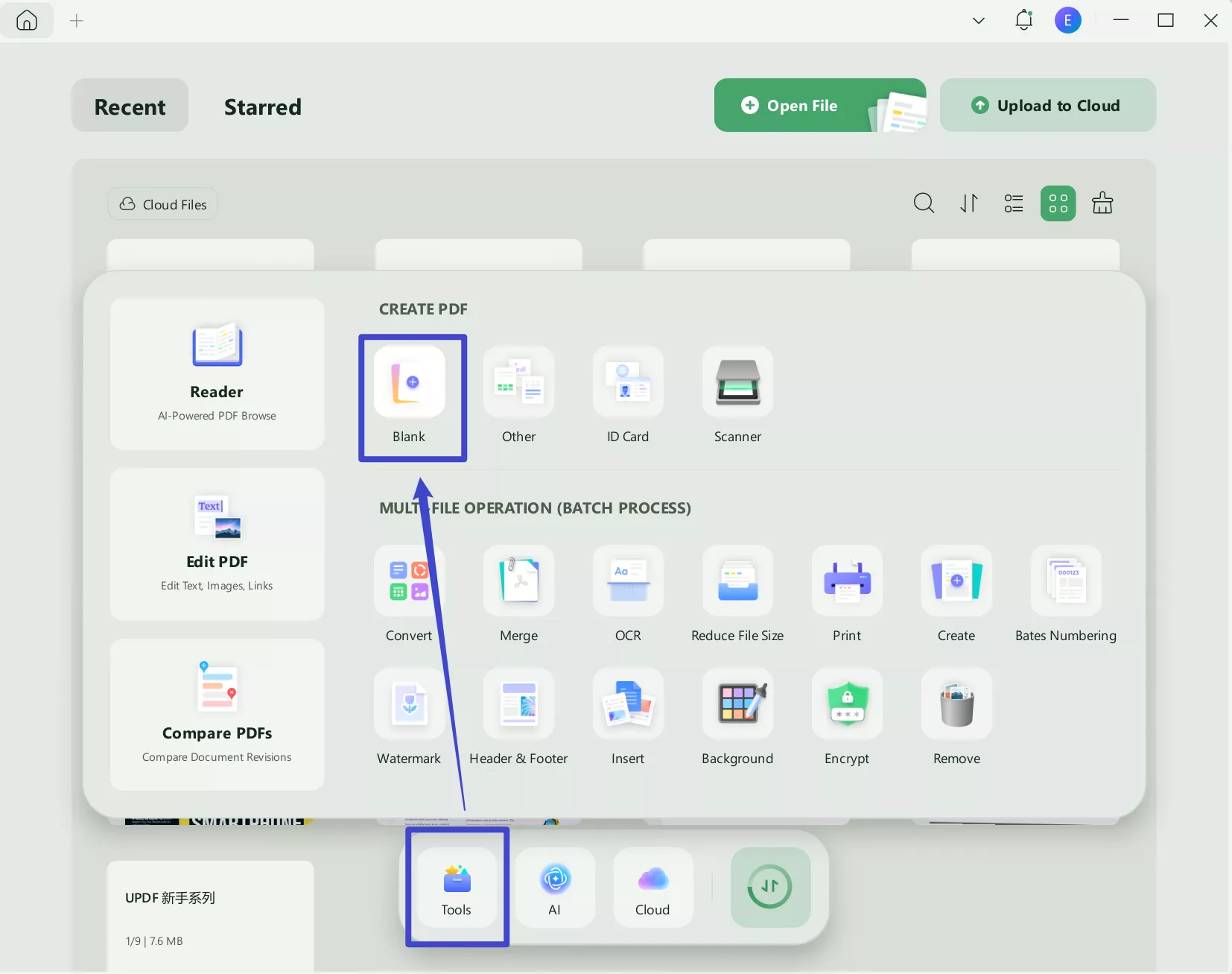This screenshot has height=974, width=1232.
Task: Switch to the Starred tab
Action: point(262,107)
